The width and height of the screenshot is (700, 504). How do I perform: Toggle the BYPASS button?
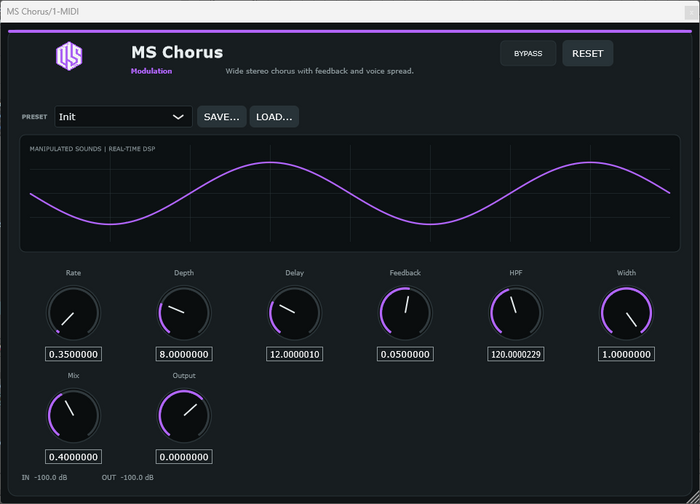[528, 54]
